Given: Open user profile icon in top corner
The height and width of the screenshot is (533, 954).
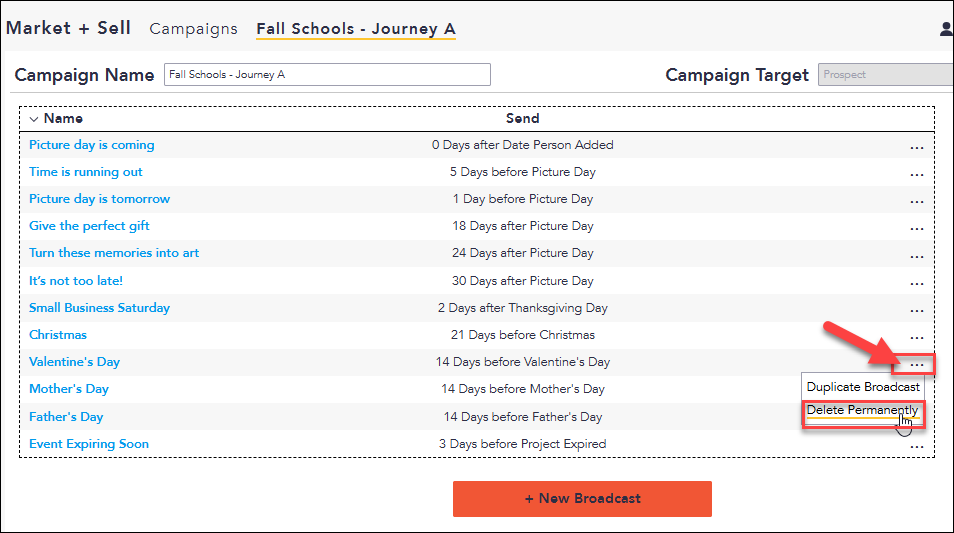Looking at the screenshot, I should click(x=947, y=29).
